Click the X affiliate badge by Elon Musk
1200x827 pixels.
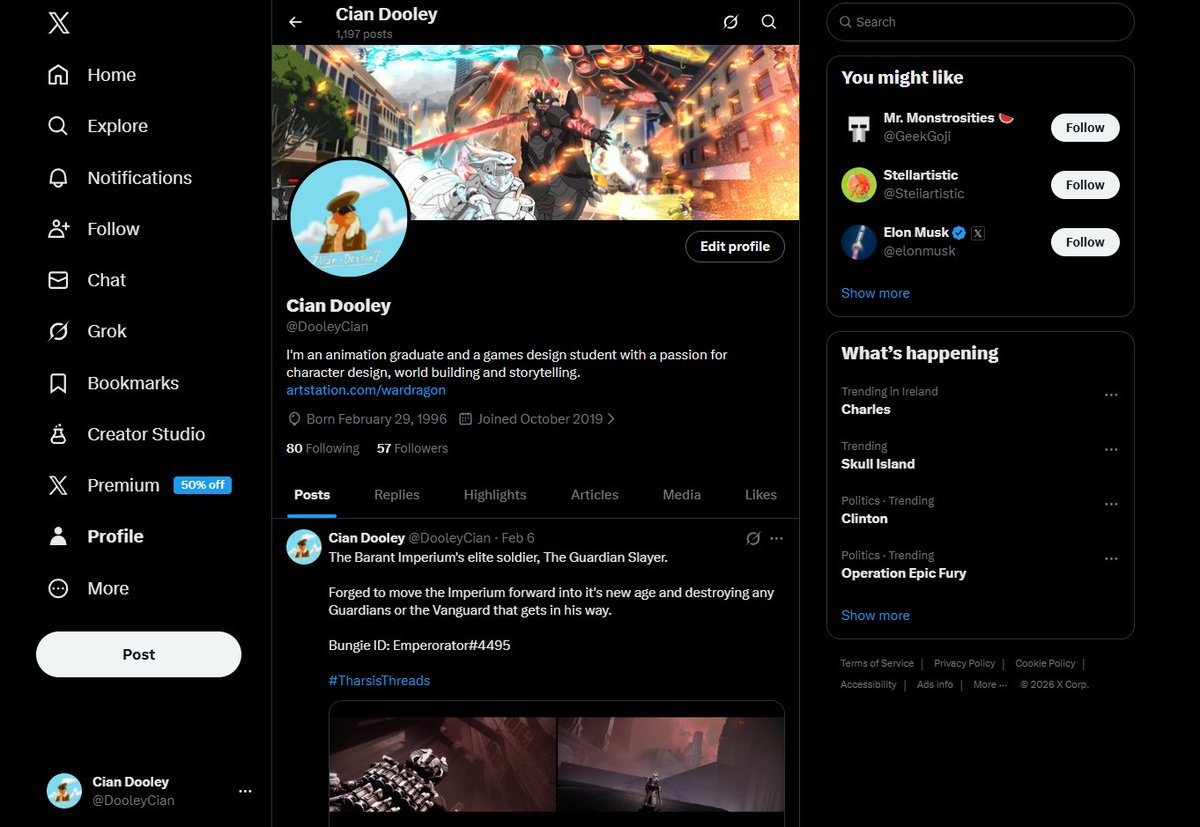pos(978,232)
